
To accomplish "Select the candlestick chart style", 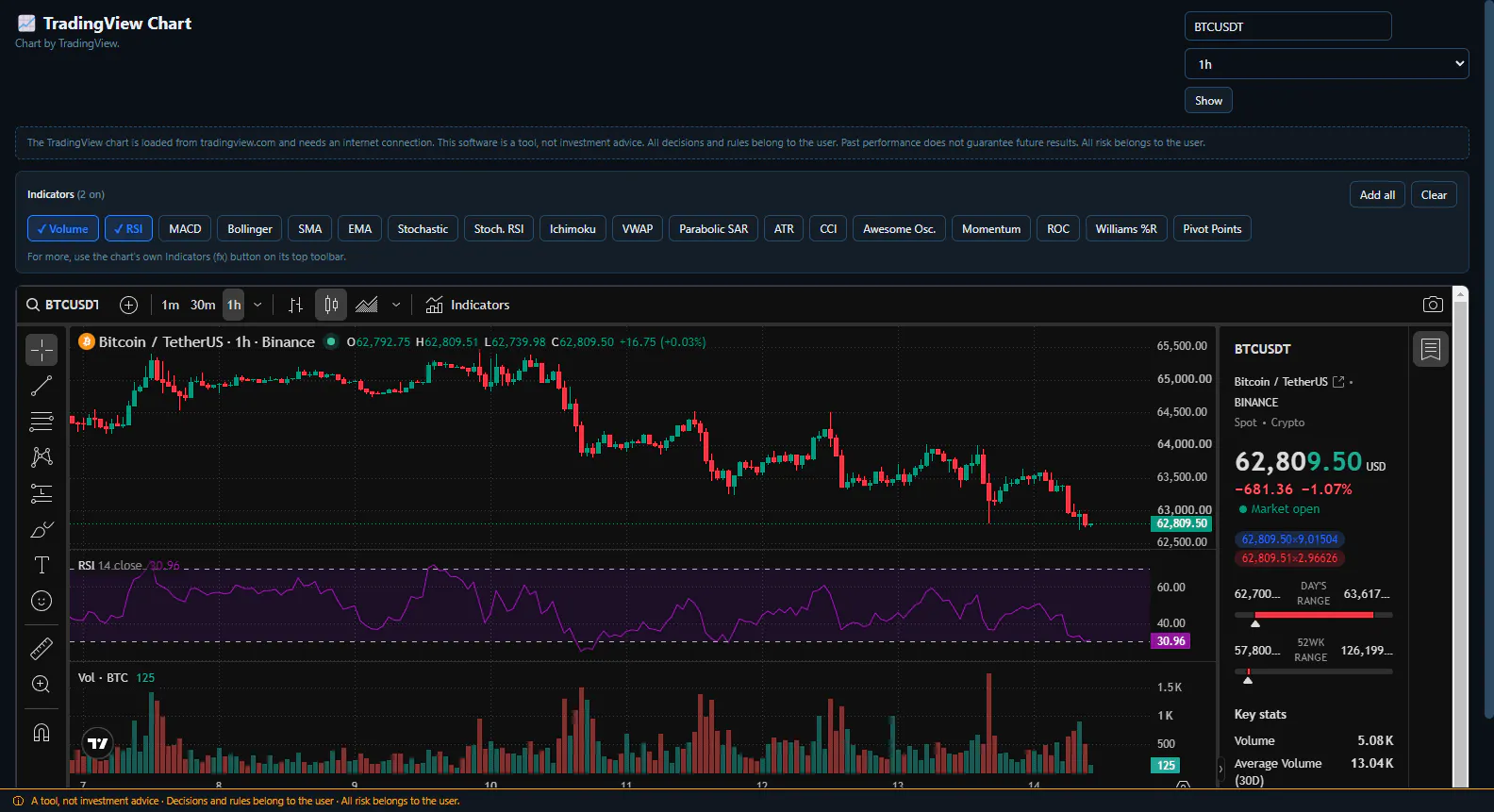I will pyautogui.click(x=331, y=305).
